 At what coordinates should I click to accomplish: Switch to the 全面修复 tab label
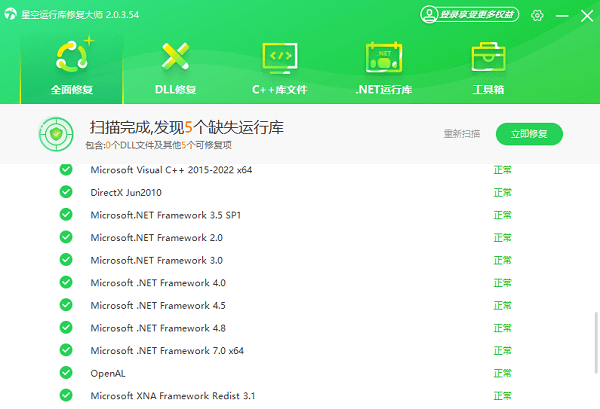point(72,90)
